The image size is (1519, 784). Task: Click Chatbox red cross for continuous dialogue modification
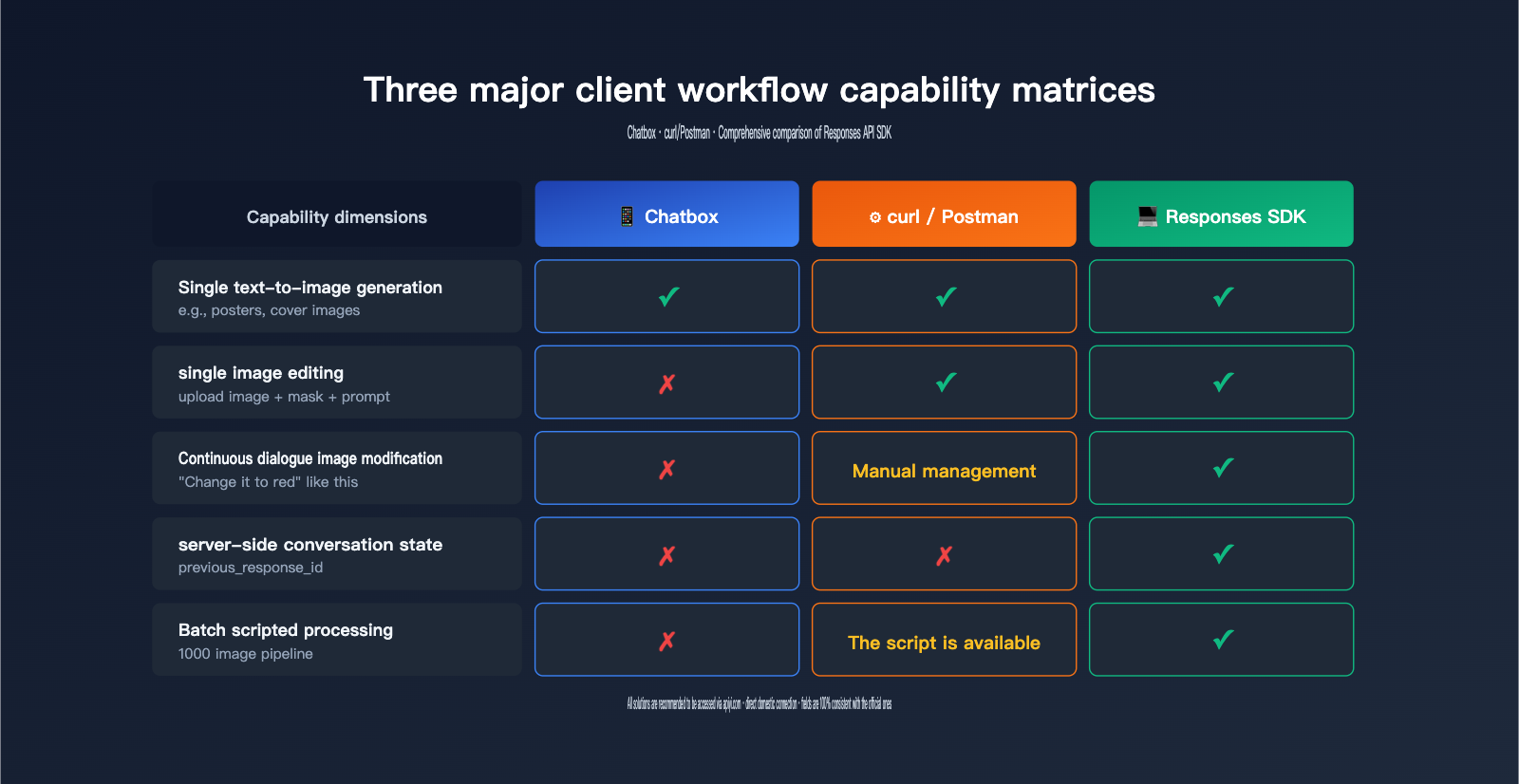pyautogui.click(x=667, y=469)
